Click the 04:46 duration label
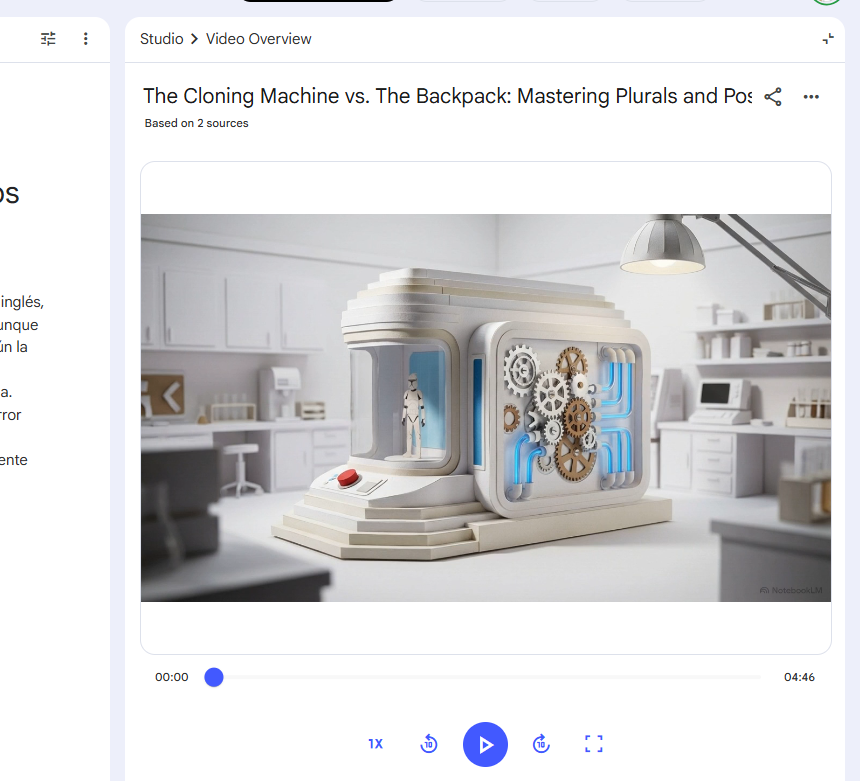The height and width of the screenshot is (781, 860). point(799,677)
